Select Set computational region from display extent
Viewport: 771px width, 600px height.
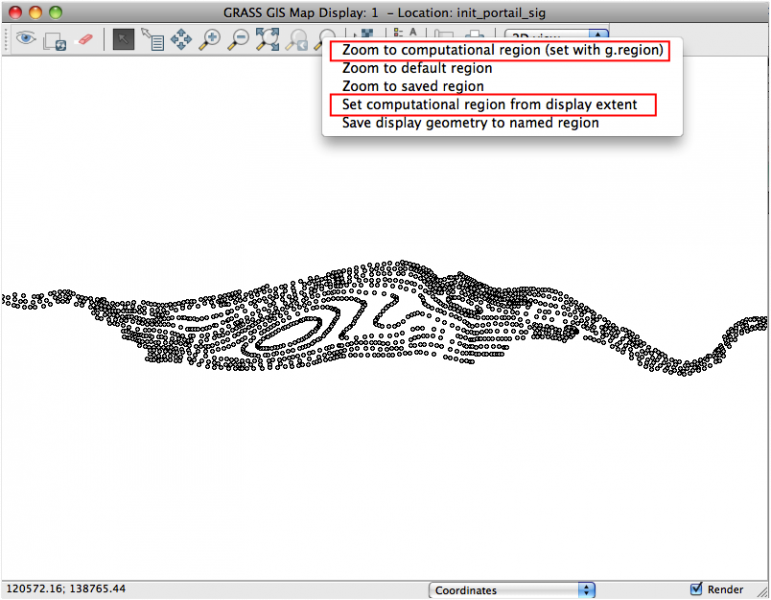pyautogui.click(x=490, y=104)
